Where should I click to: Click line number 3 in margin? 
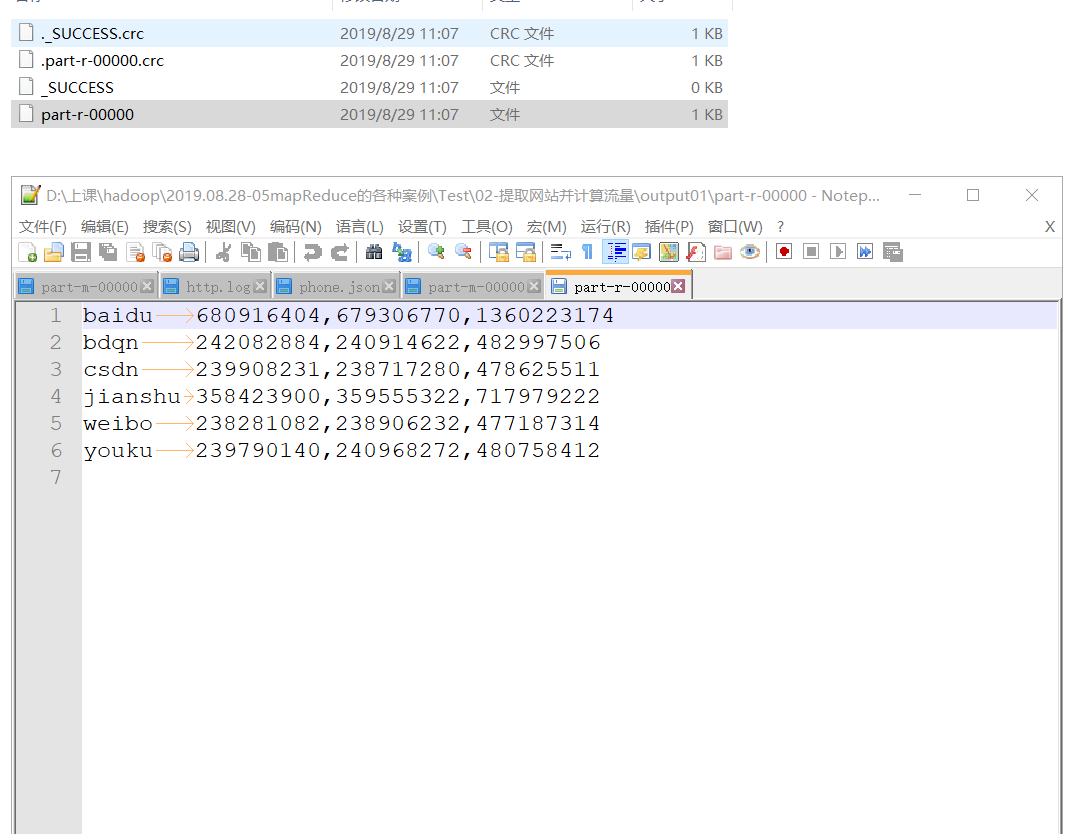point(56,369)
